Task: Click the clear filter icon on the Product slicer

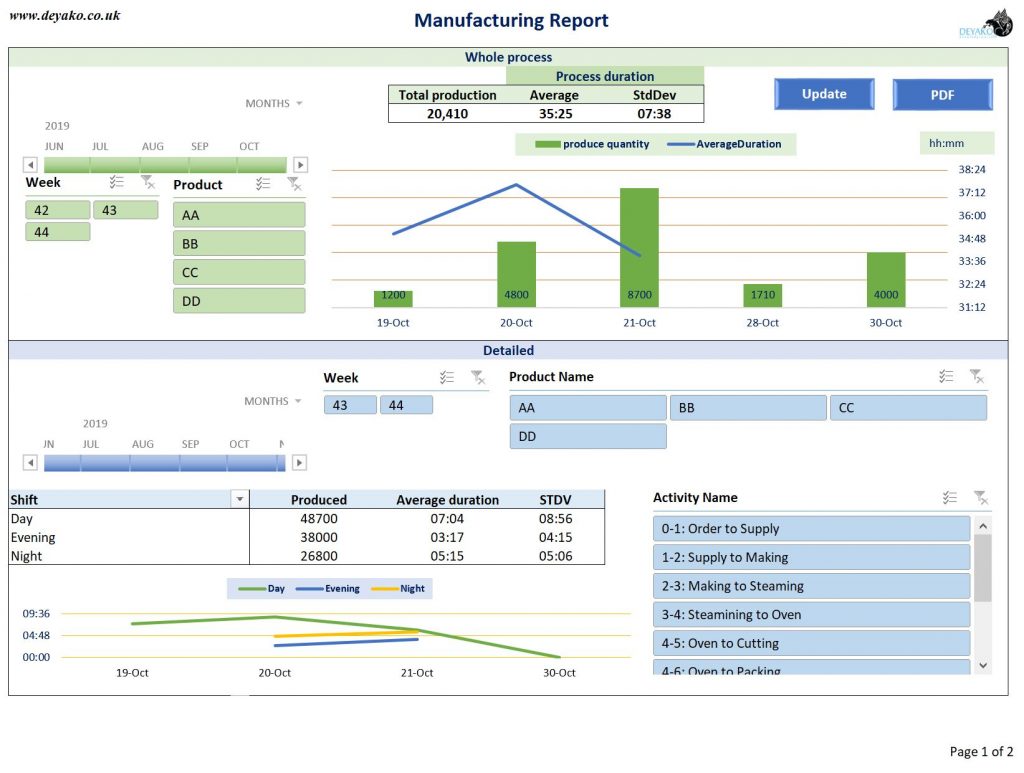Action: point(294,183)
